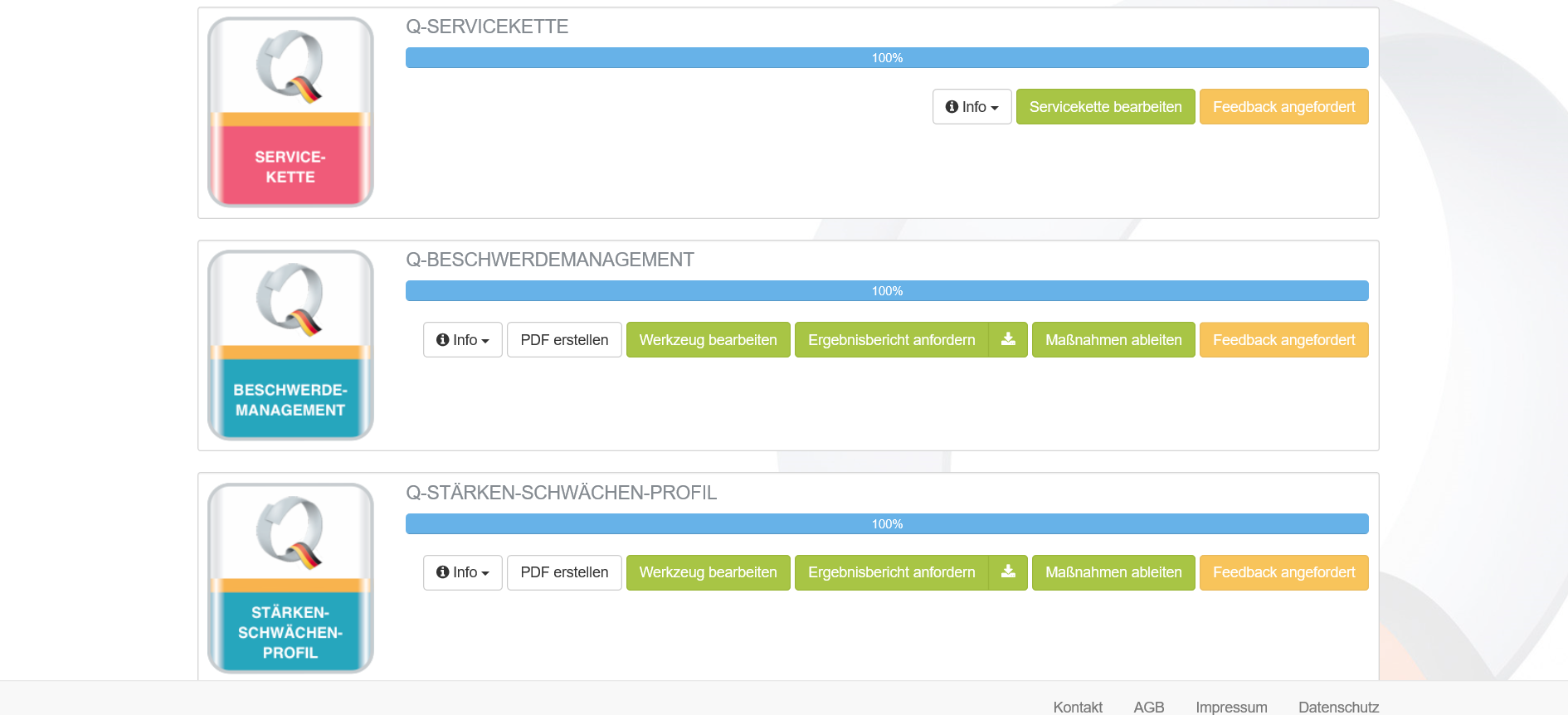Go to Impressum page

(1231, 707)
